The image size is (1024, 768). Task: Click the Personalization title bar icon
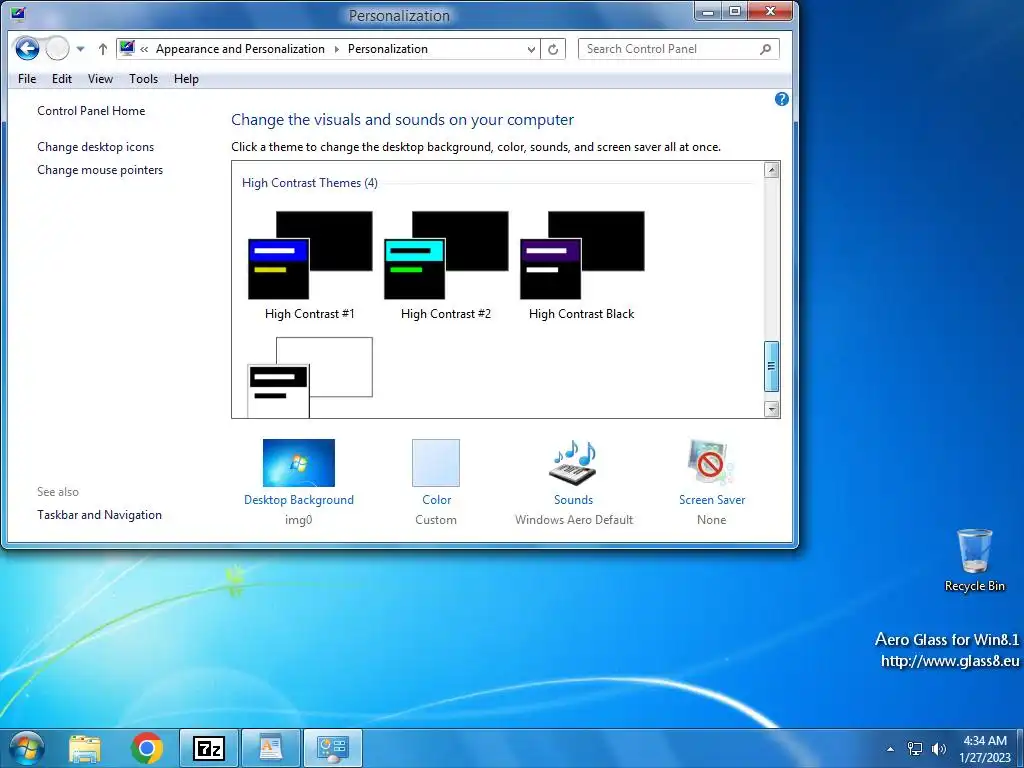(18, 14)
